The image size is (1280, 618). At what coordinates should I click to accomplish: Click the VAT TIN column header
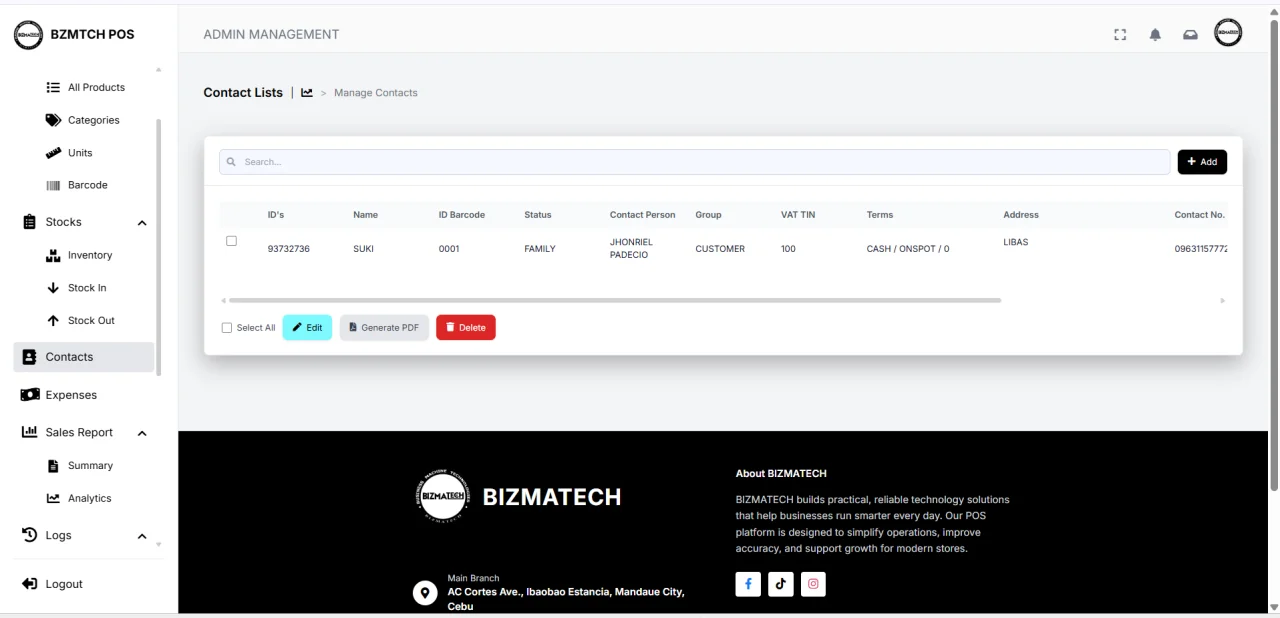click(798, 215)
